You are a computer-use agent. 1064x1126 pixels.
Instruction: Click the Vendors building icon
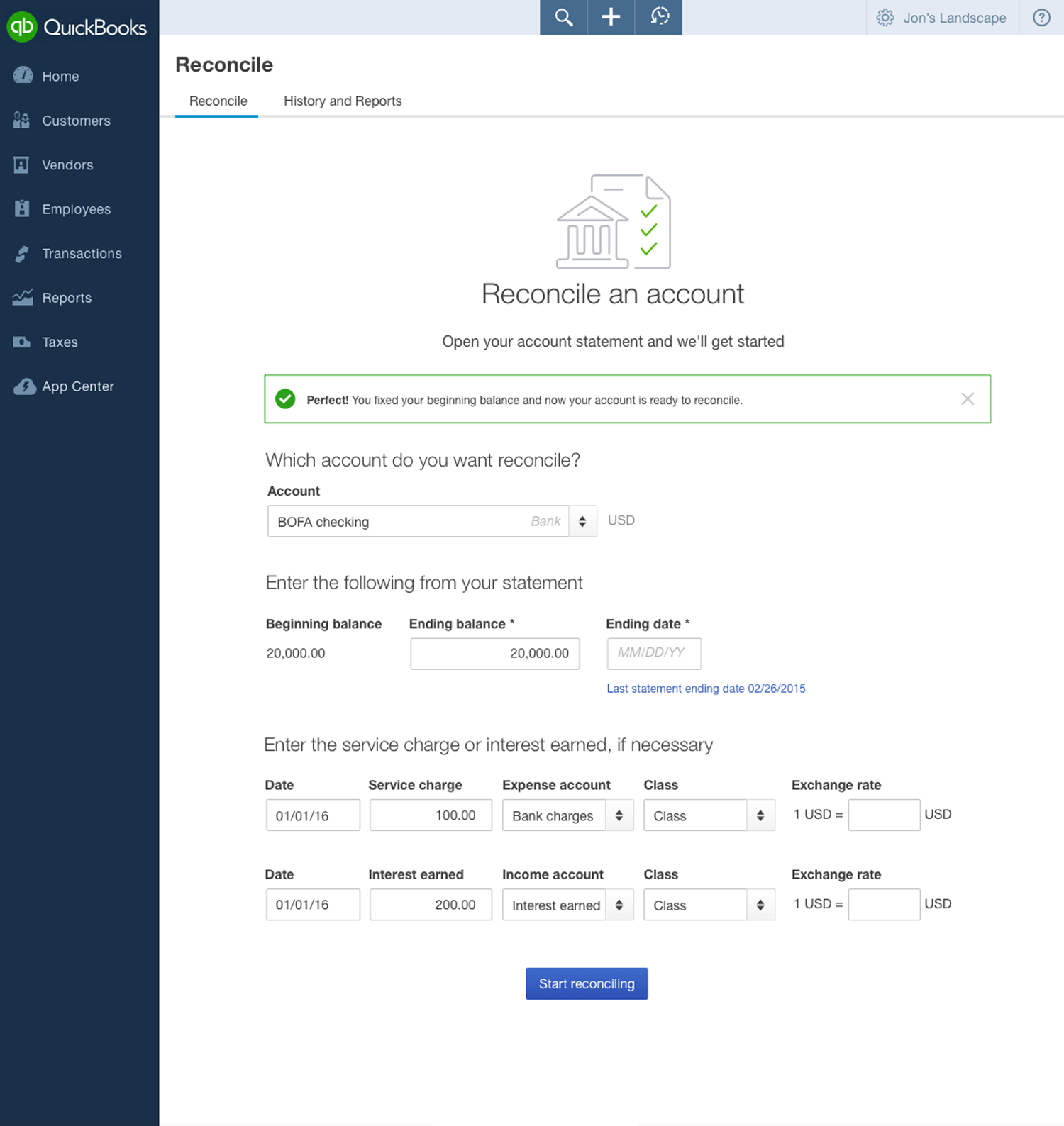tap(21, 165)
